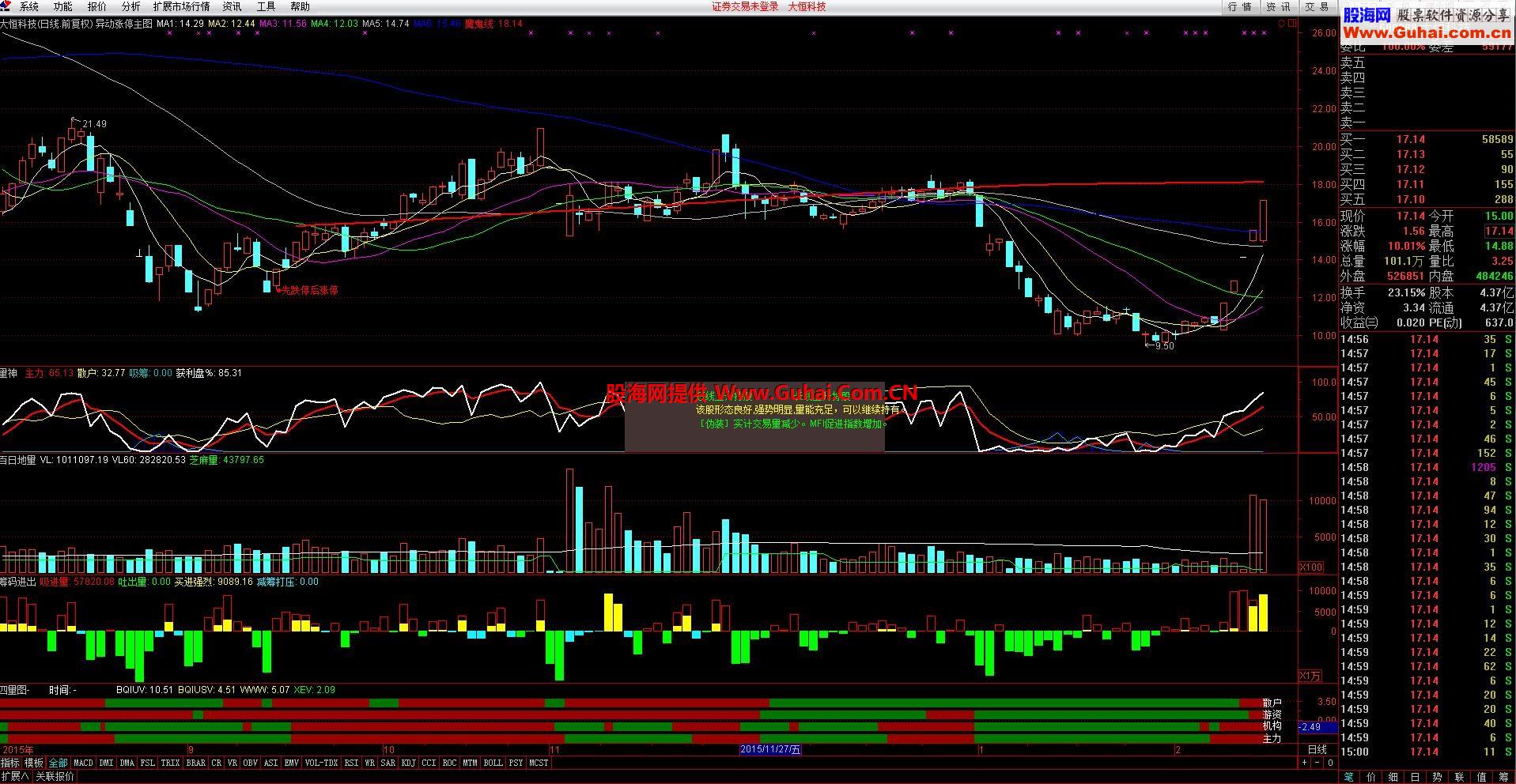Viewport: 1516px width, 784px height.
Task: Open the 报价 menu
Action: pos(96,6)
